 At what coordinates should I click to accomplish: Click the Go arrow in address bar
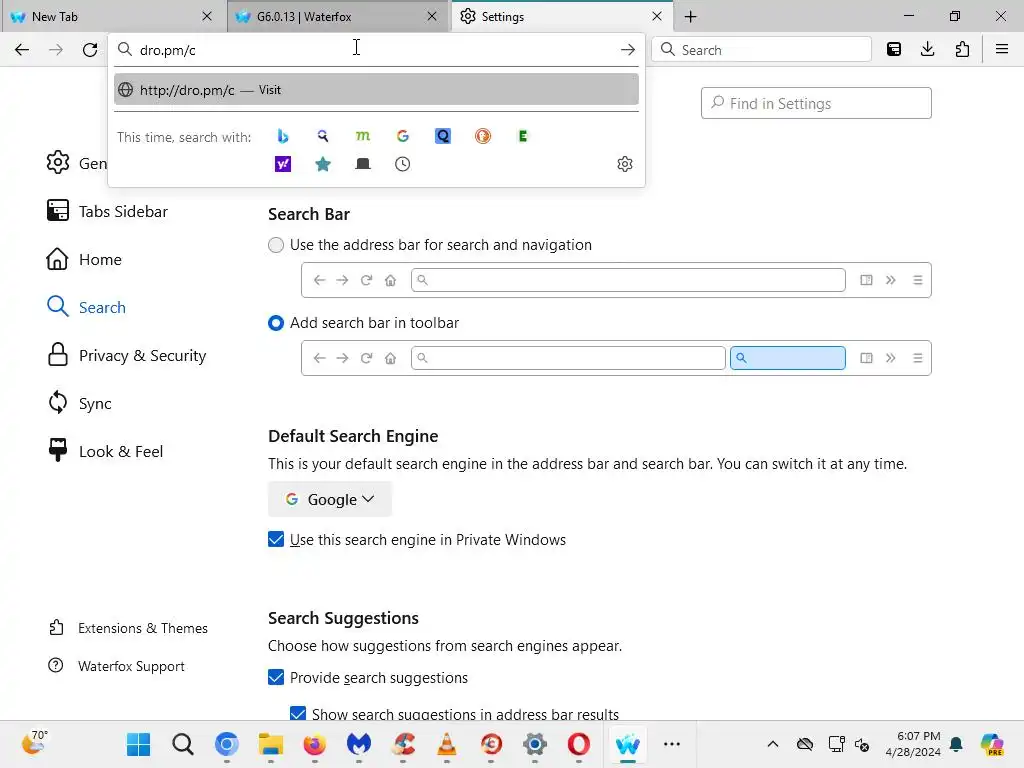[628, 50]
